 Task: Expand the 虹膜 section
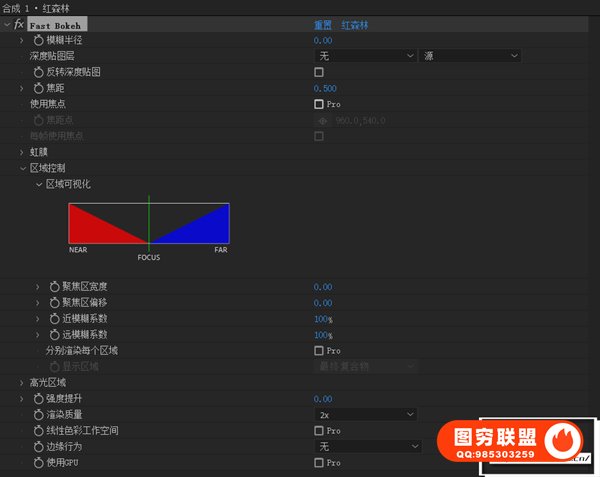21,152
